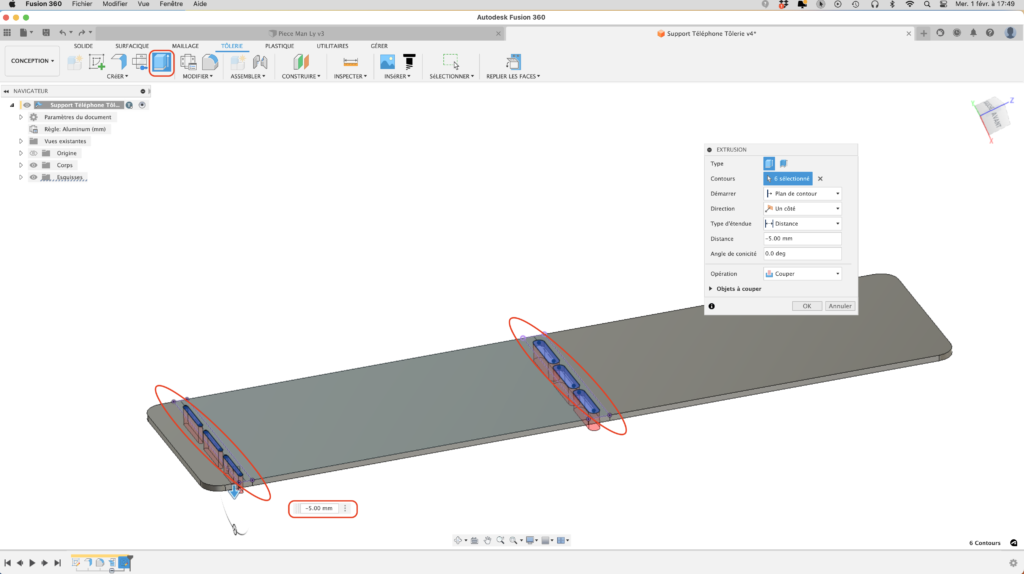
Task: Open the Fenêtre menu
Action: [x=171, y=4]
